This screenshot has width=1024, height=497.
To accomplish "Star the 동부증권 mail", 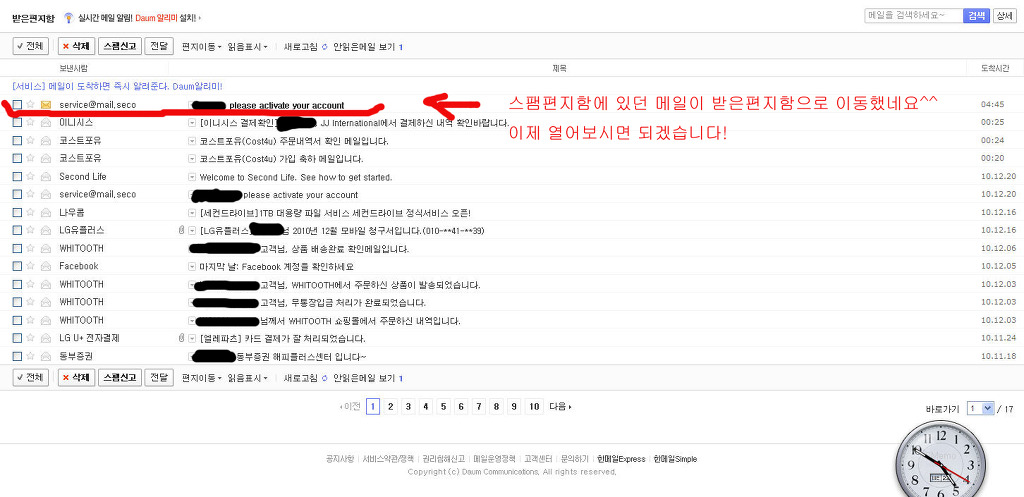I will (x=30, y=357).
